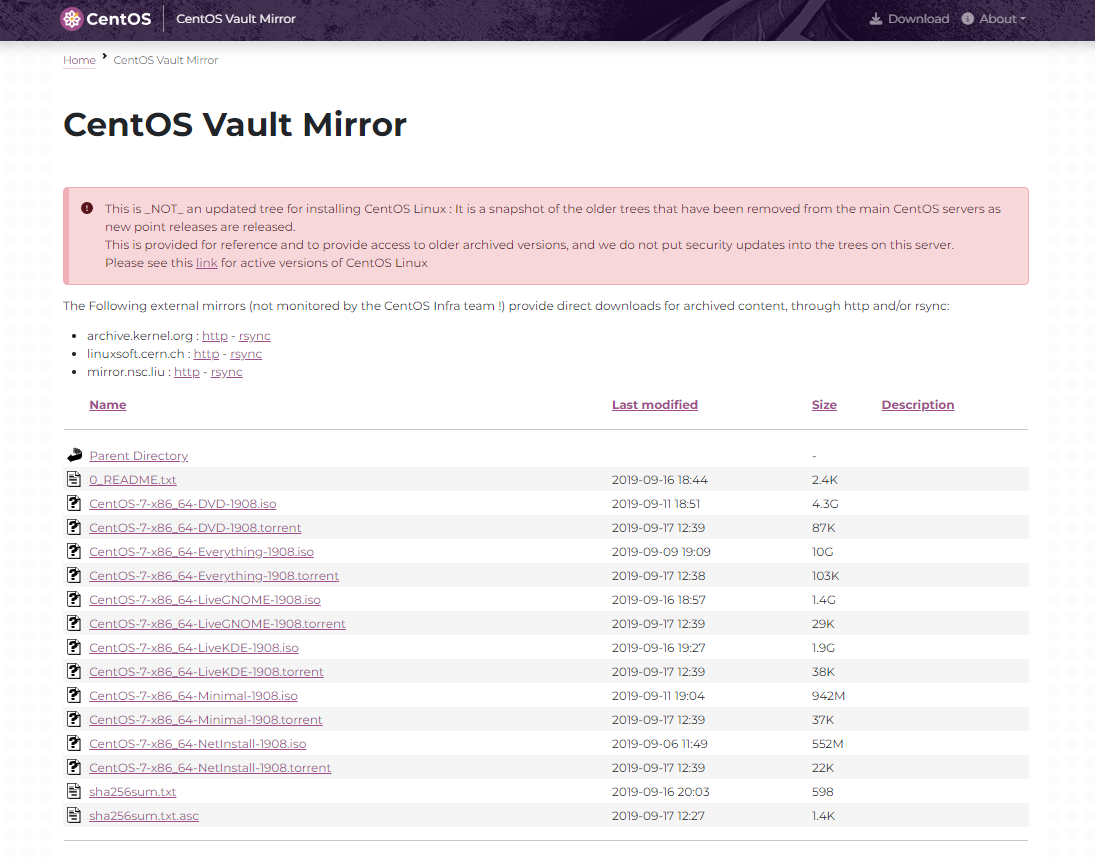This screenshot has width=1095, height=860.
Task: Click the icon beside LiveKDE-1908.iso
Action: [x=74, y=647]
